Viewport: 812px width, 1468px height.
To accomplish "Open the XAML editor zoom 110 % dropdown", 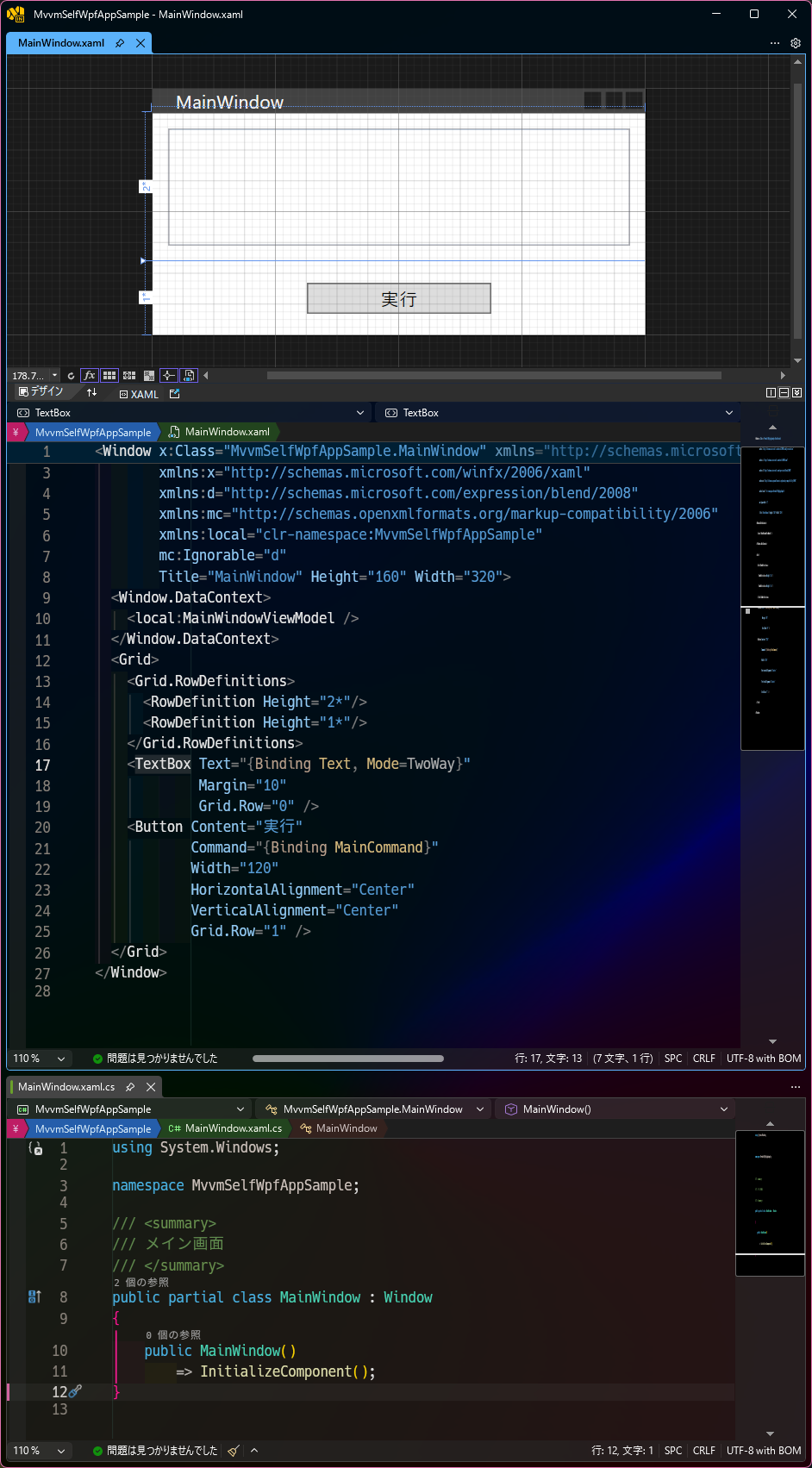I will click(x=39, y=1059).
